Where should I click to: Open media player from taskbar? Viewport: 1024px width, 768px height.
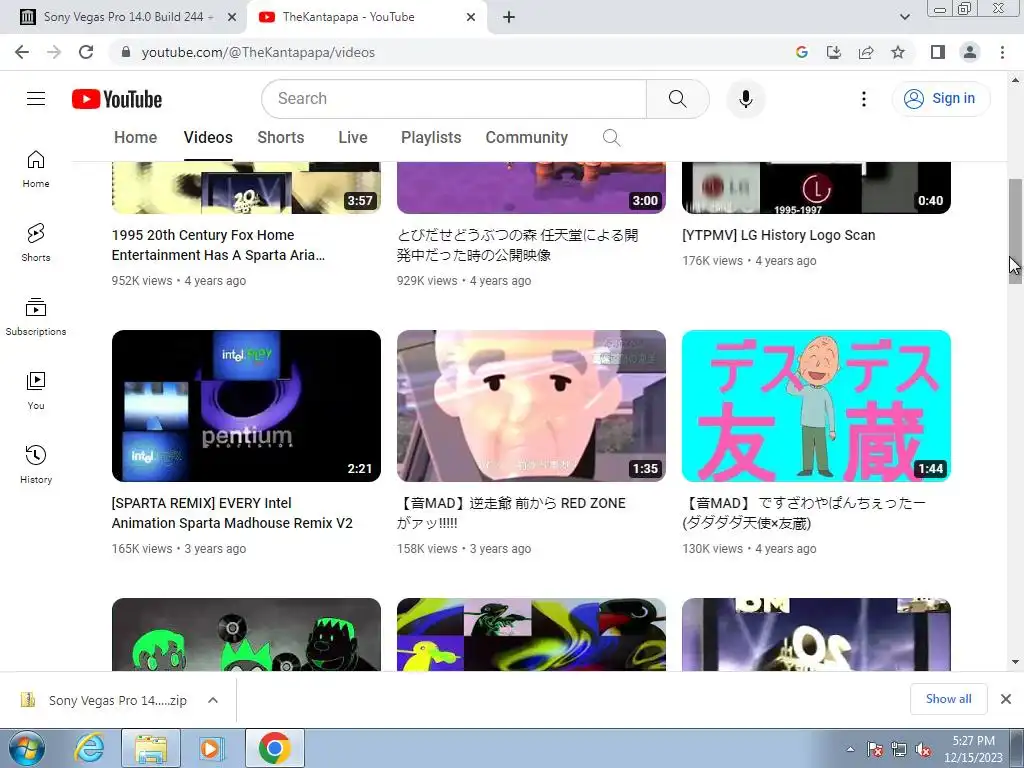point(212,748)
